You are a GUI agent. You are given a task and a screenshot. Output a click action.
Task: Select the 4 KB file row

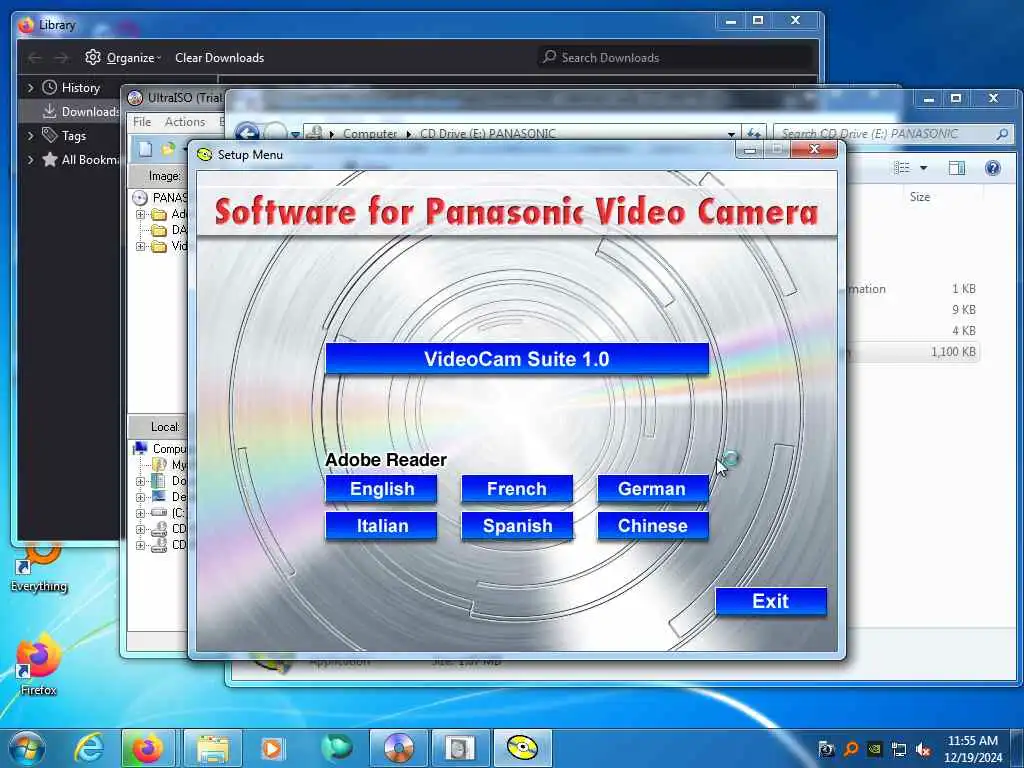(x=913, y=330)
